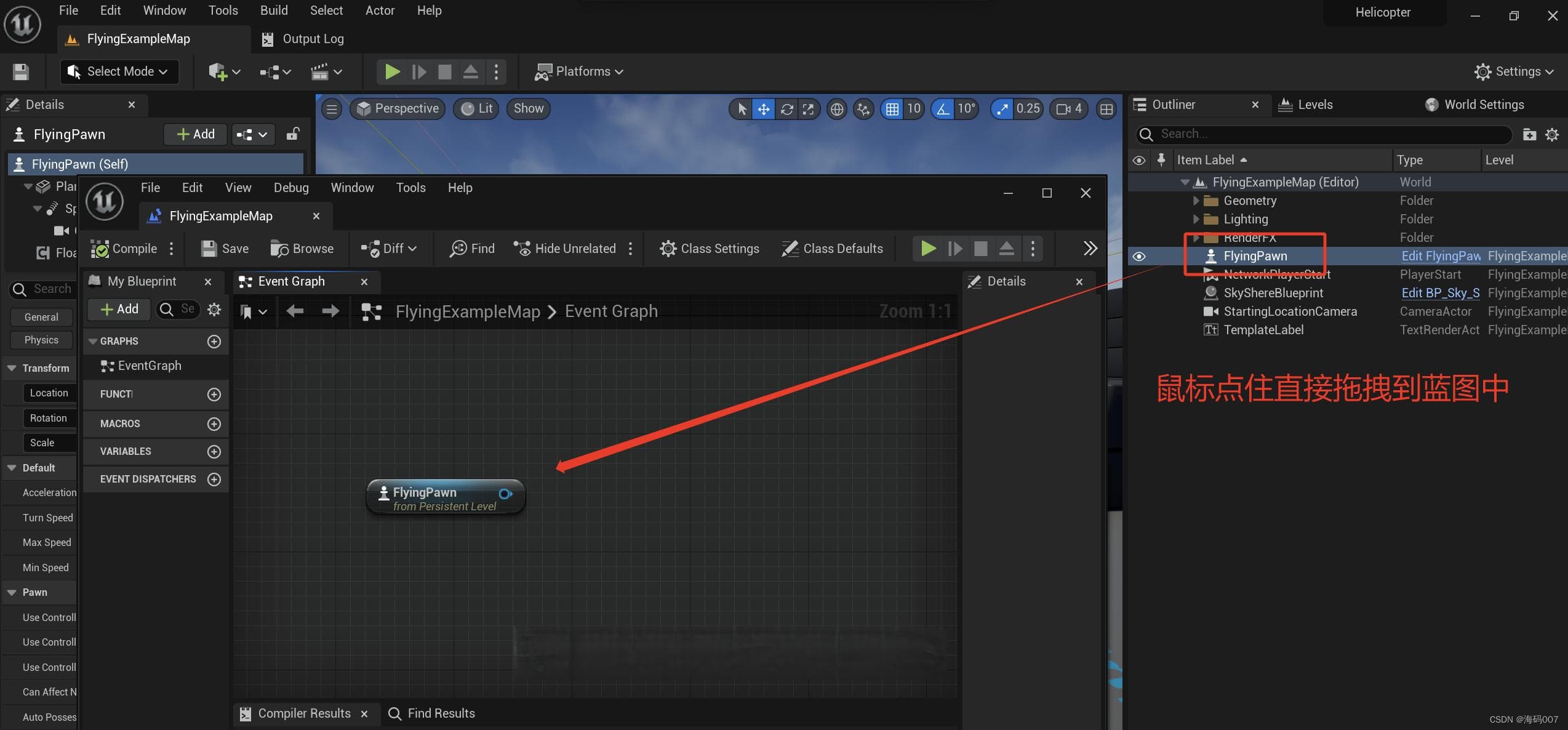1568x730 pixels.
Task: Click FlyingPawn node output pin
Action: pyautogui.click(x=505, y=494)
